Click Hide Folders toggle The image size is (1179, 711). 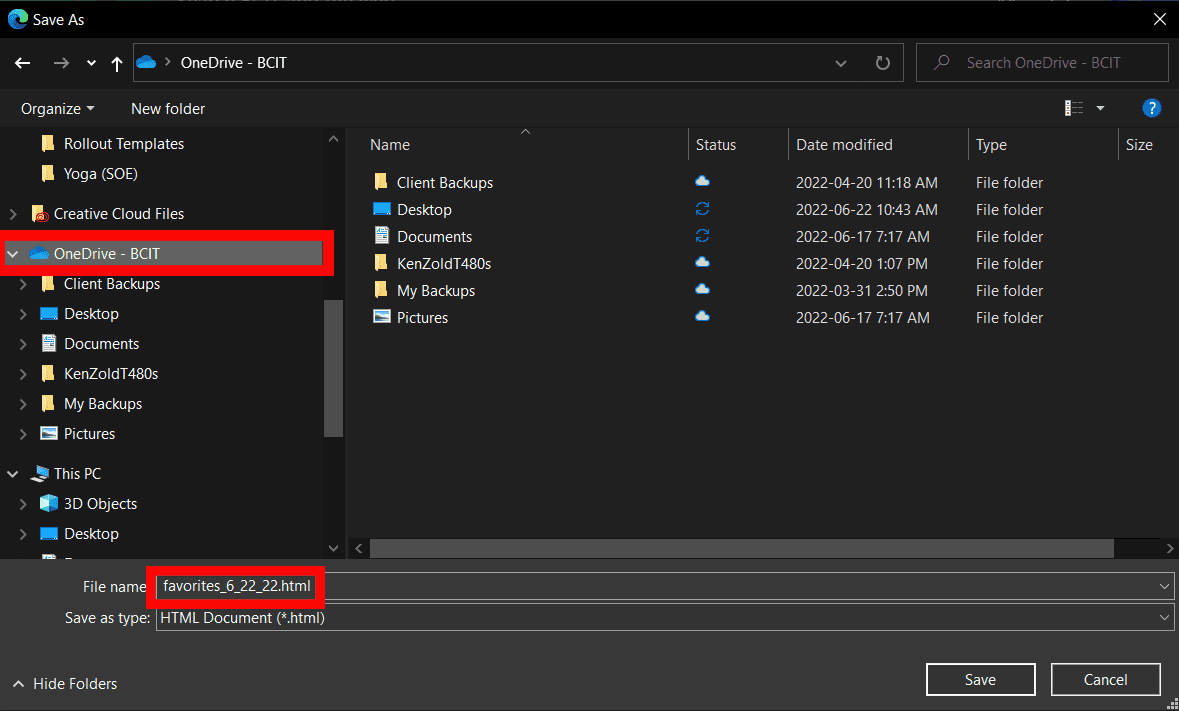(x=65, y=684)
